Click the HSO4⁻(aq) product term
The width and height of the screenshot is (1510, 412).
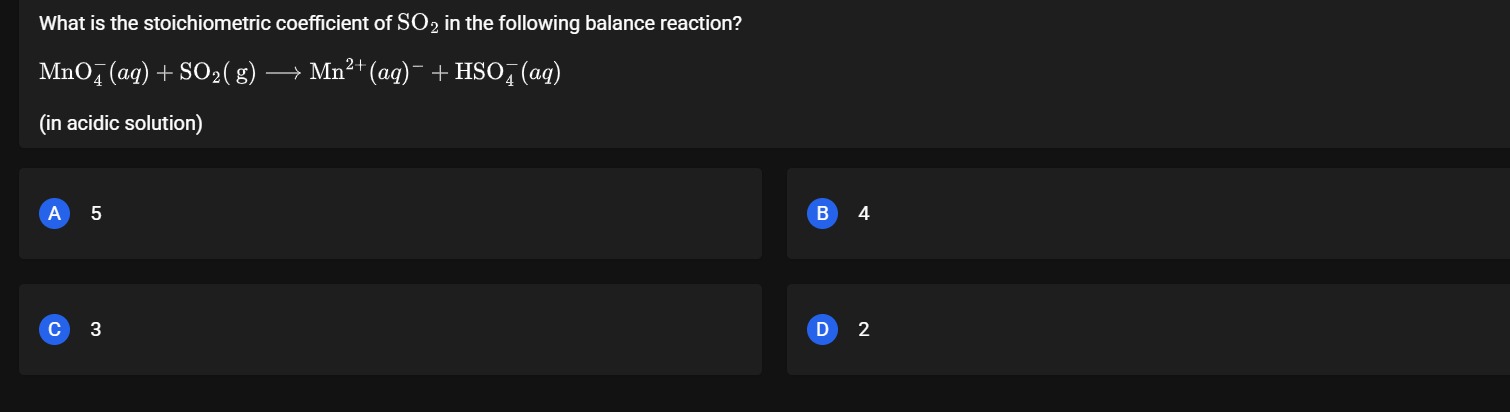coord(508,72)
